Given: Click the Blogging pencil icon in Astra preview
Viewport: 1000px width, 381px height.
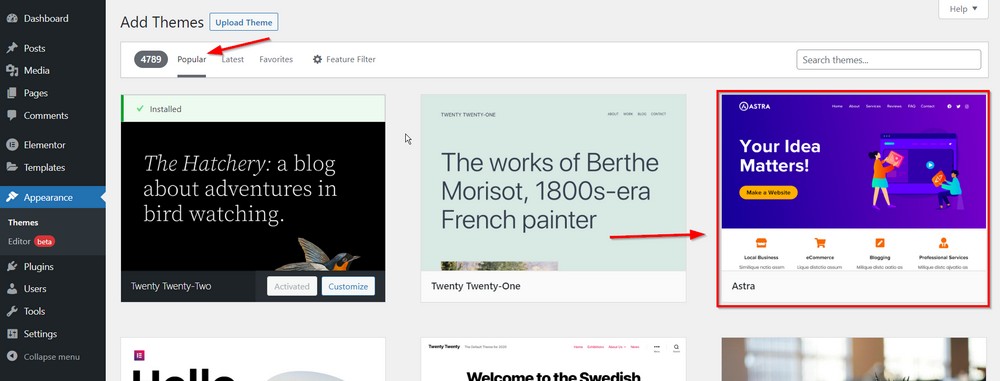Looking at the screenshot, I should click(880, 243).
